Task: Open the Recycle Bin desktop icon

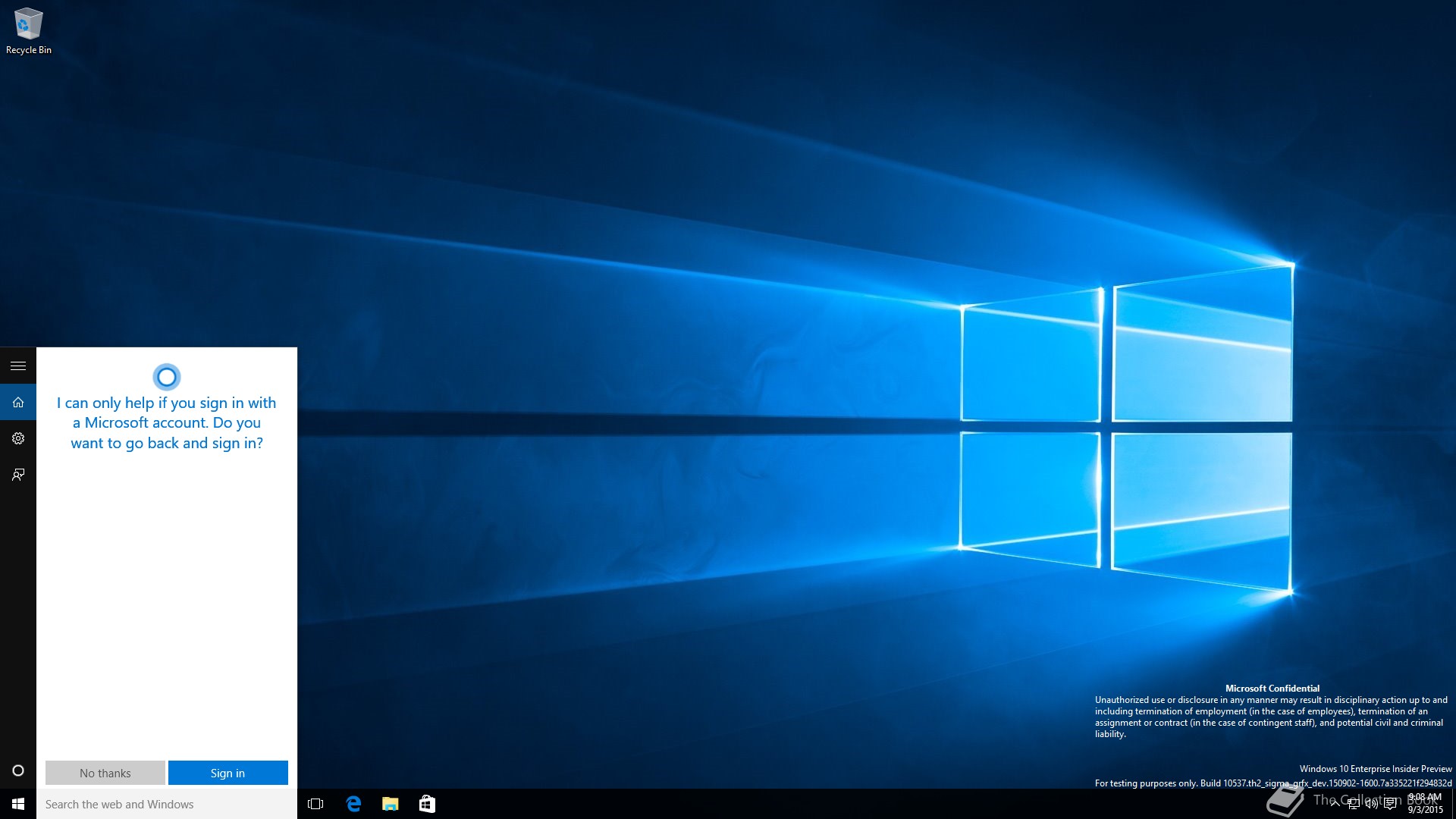Action: (x=28, y=31)
